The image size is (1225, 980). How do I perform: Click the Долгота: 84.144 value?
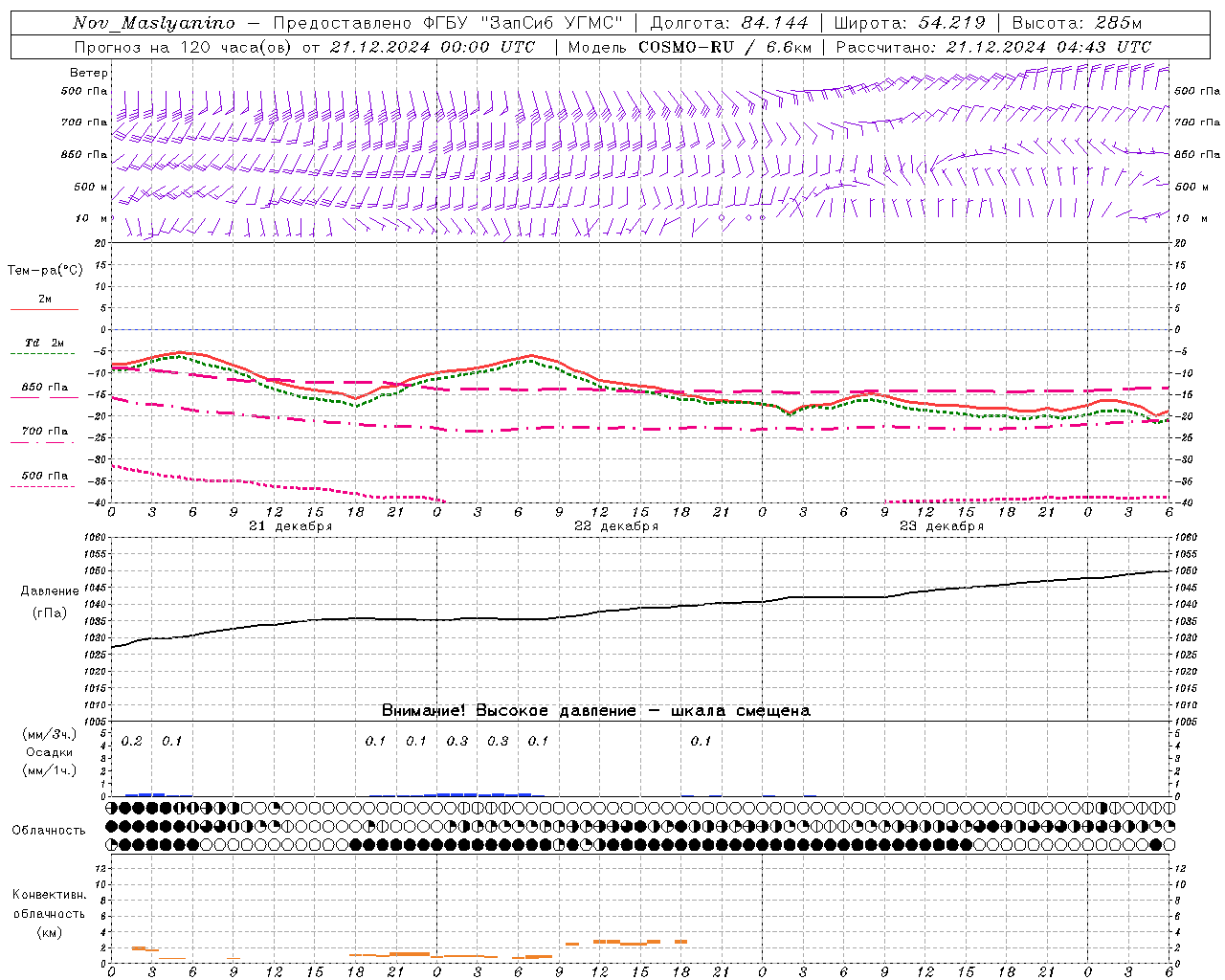tap(728, 23)
